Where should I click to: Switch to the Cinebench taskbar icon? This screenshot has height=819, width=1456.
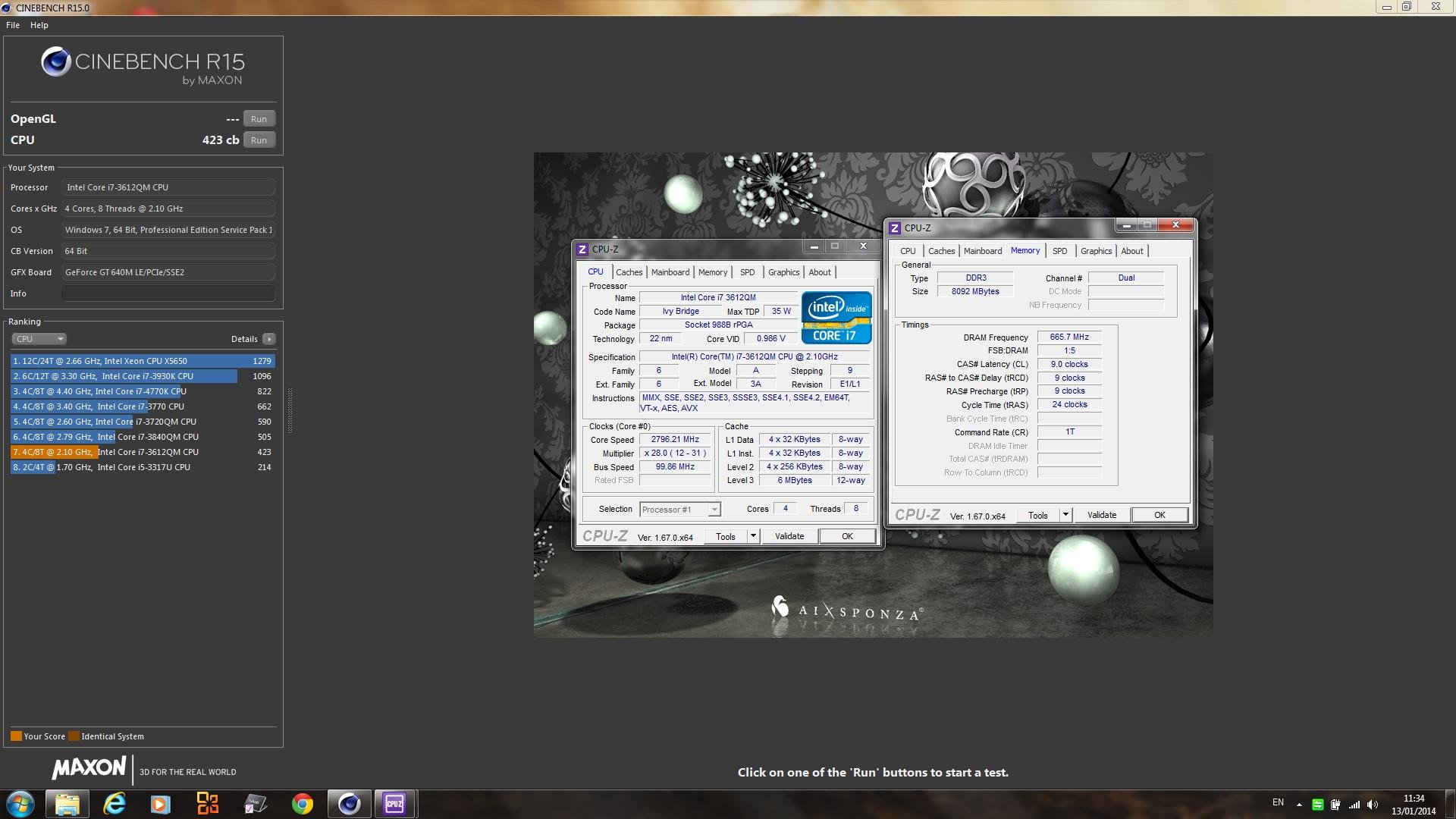click(x=349, y=804)
